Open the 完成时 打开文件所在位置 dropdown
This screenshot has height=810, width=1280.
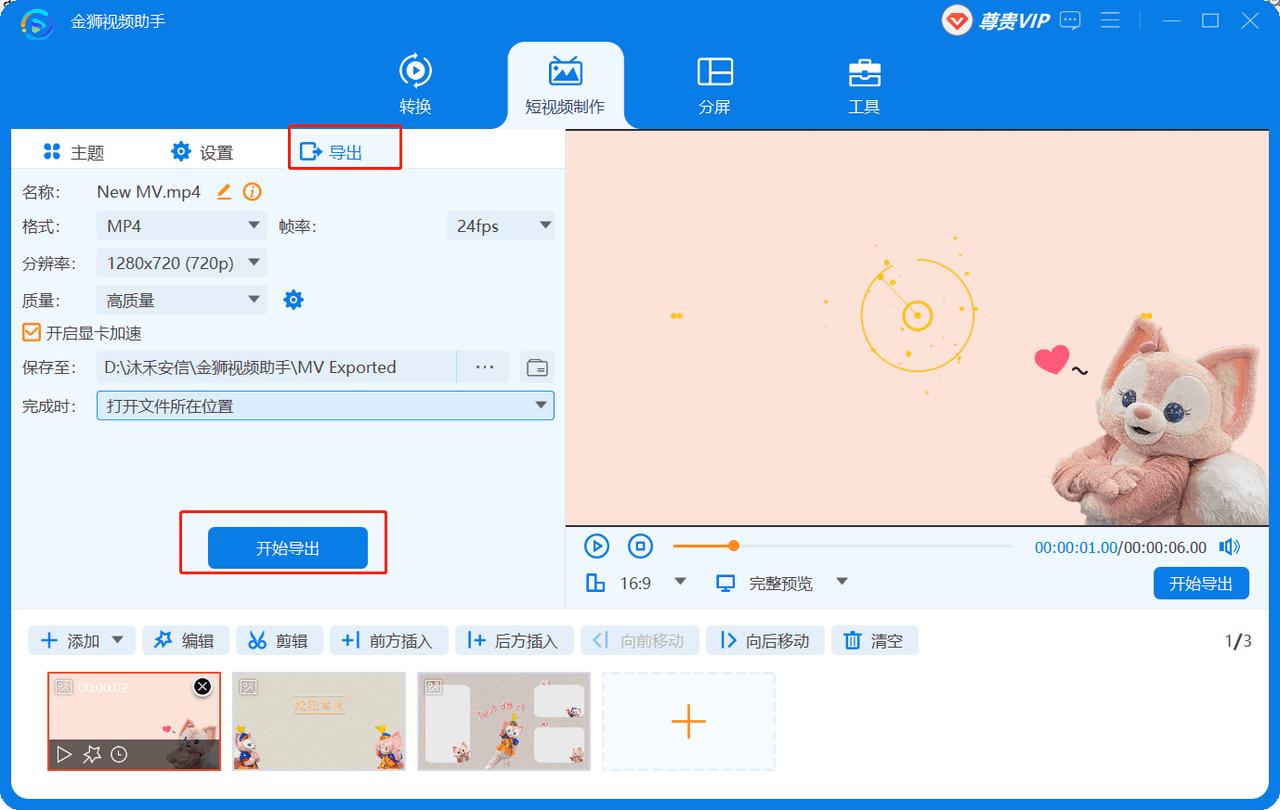[x=325, y=405]
